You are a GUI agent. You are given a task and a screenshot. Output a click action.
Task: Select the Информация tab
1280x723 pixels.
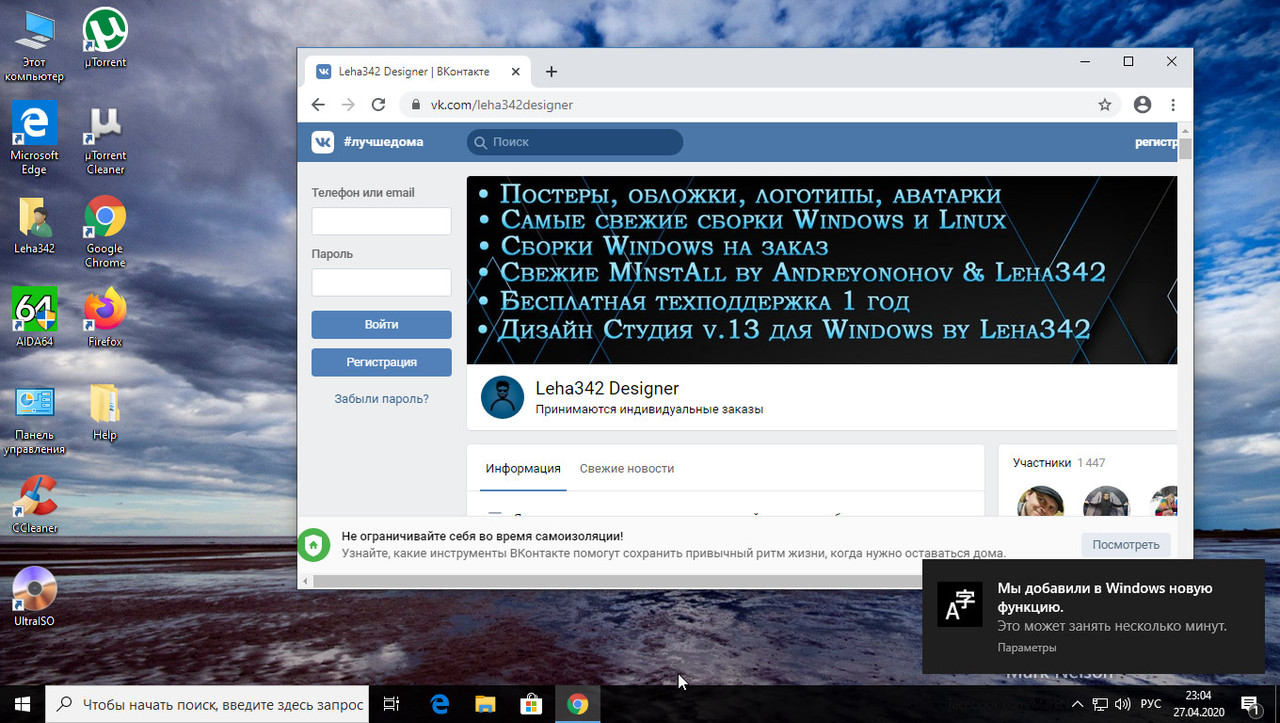(x=522, y=468)
